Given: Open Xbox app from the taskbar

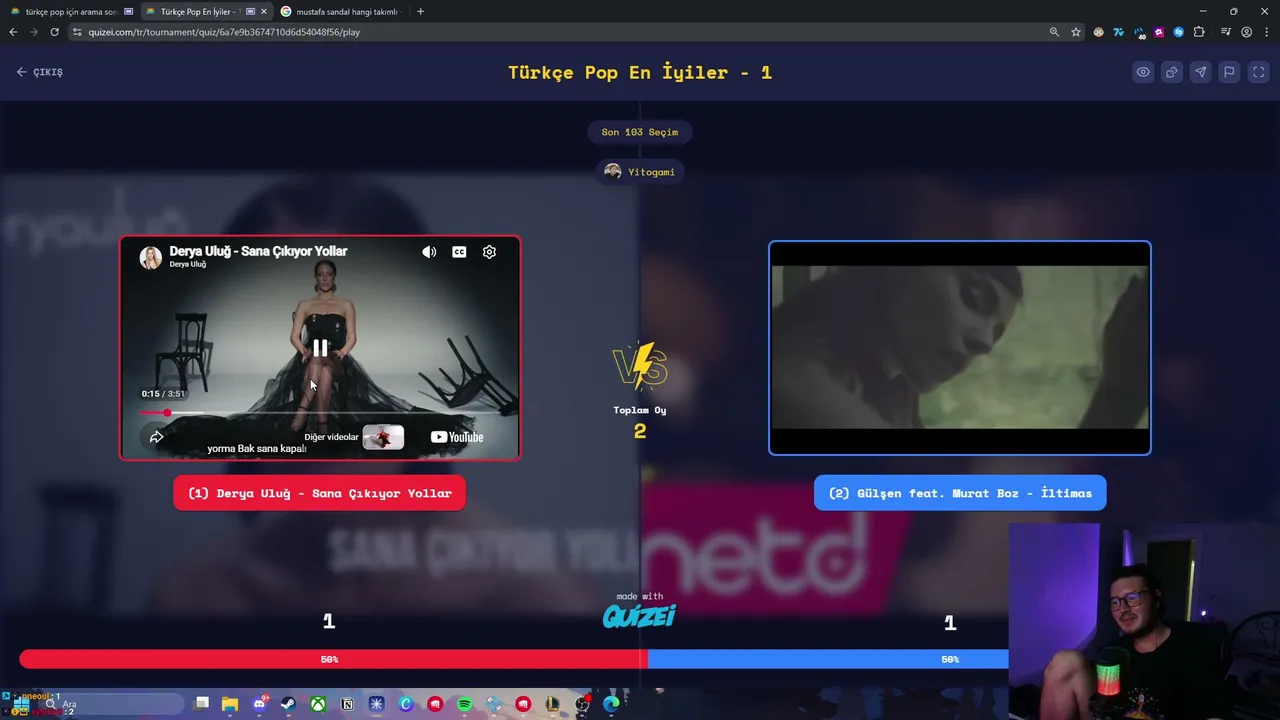Looking at the screenshot, I should pyautogui.click(x=318, y=704).
